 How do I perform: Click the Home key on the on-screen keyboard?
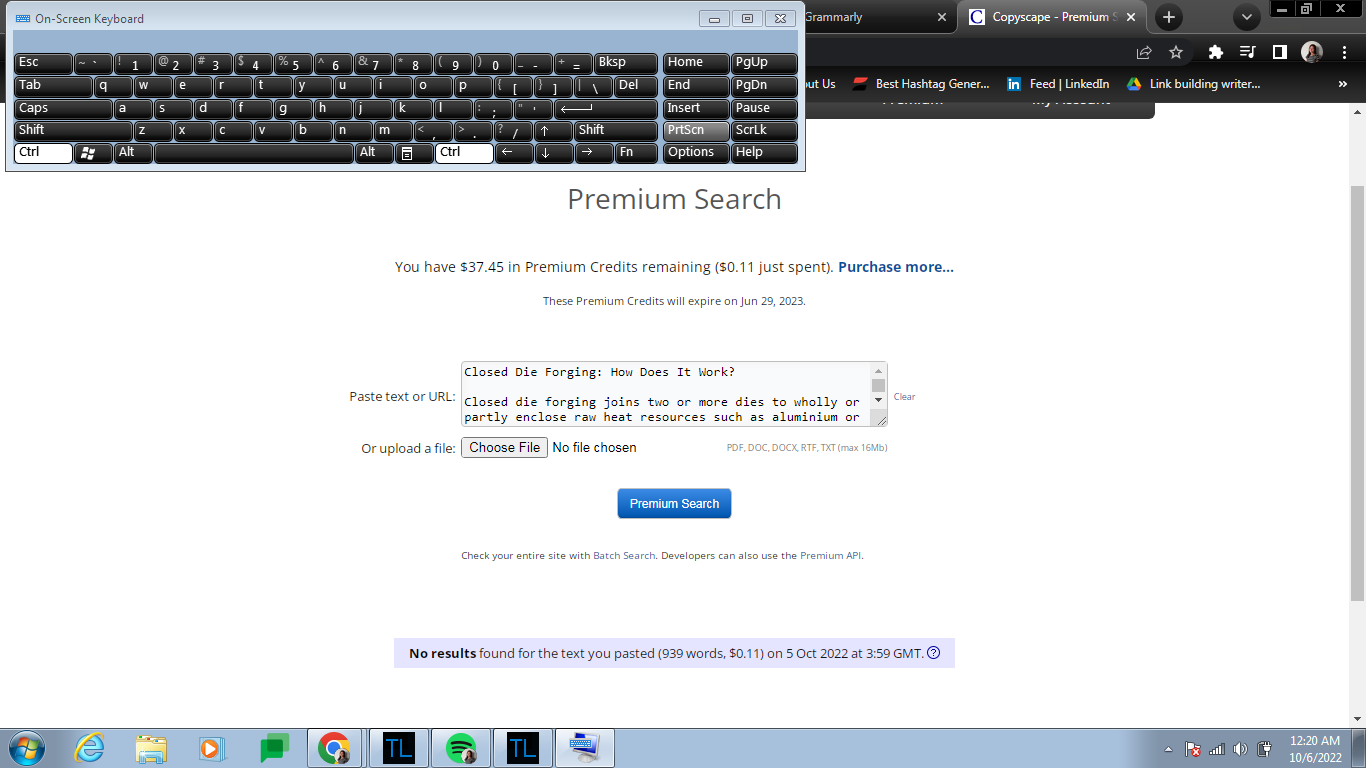pos(696,63)
